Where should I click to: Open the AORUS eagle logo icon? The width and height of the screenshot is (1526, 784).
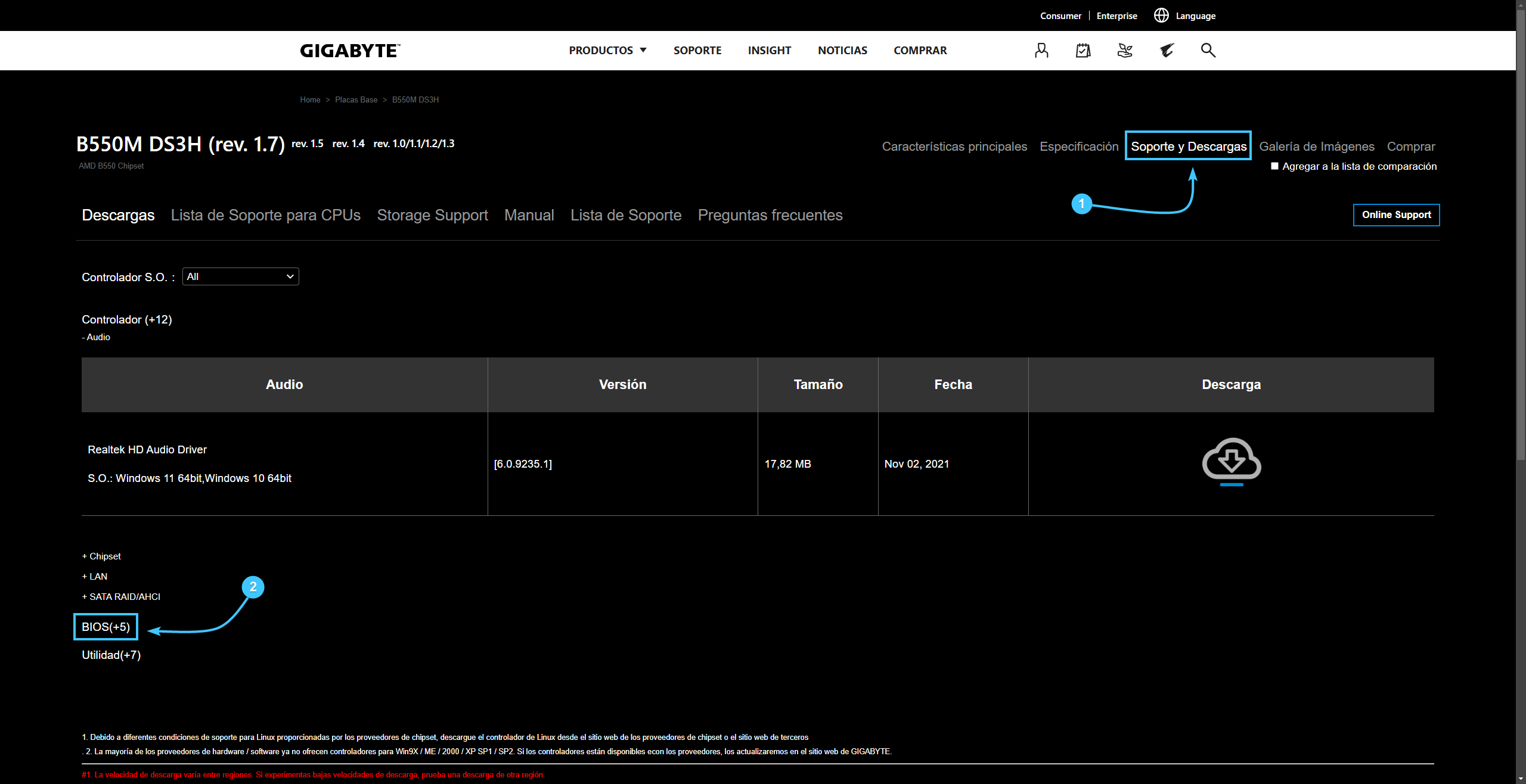(1167, 51)
